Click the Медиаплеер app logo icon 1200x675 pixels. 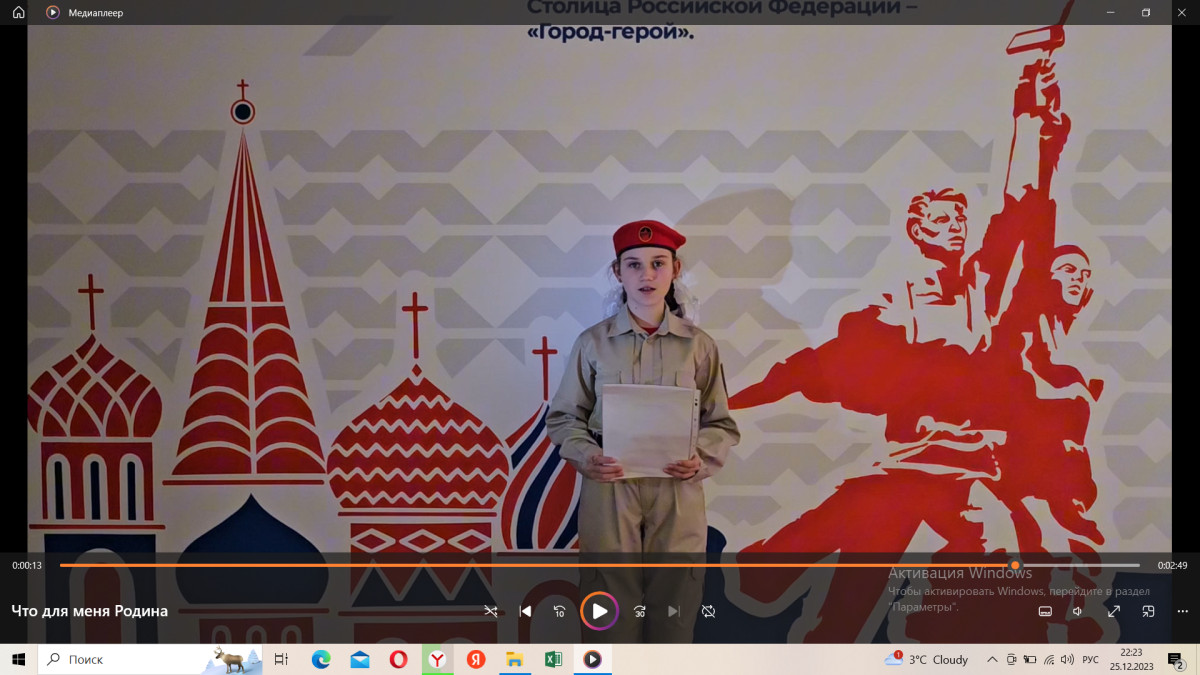[53, 13]
